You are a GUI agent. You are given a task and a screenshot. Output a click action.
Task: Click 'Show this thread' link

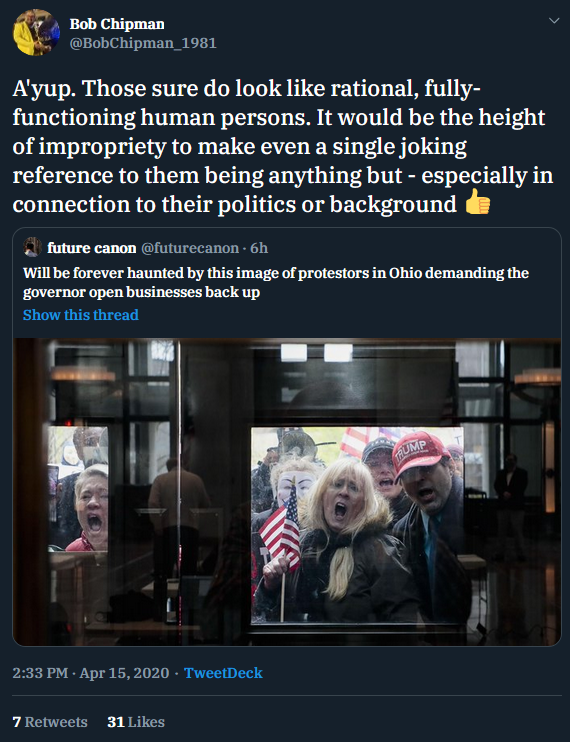(81, 315)
